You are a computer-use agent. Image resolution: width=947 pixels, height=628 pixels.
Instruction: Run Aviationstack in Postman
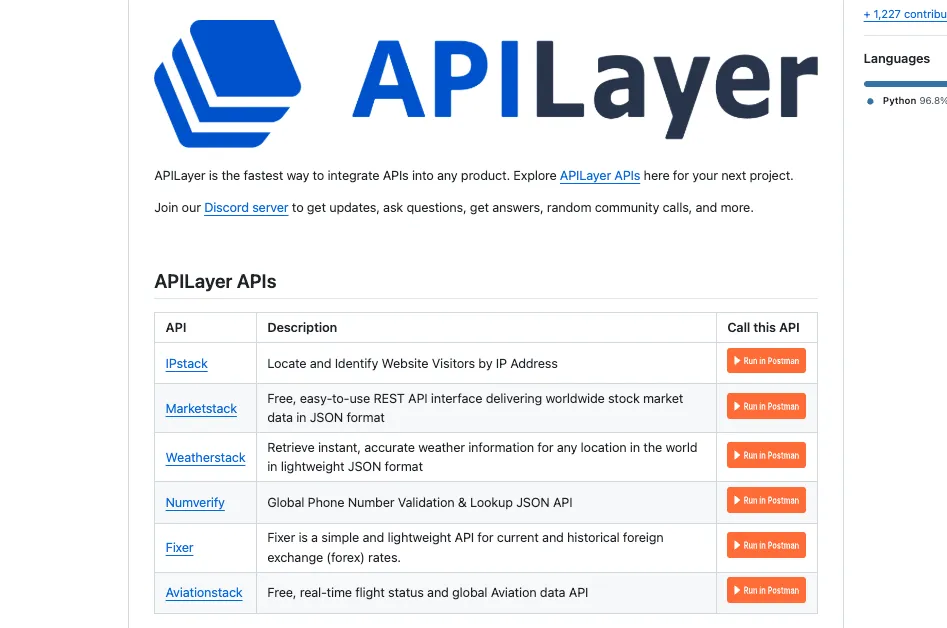click(x=766, y=591)
